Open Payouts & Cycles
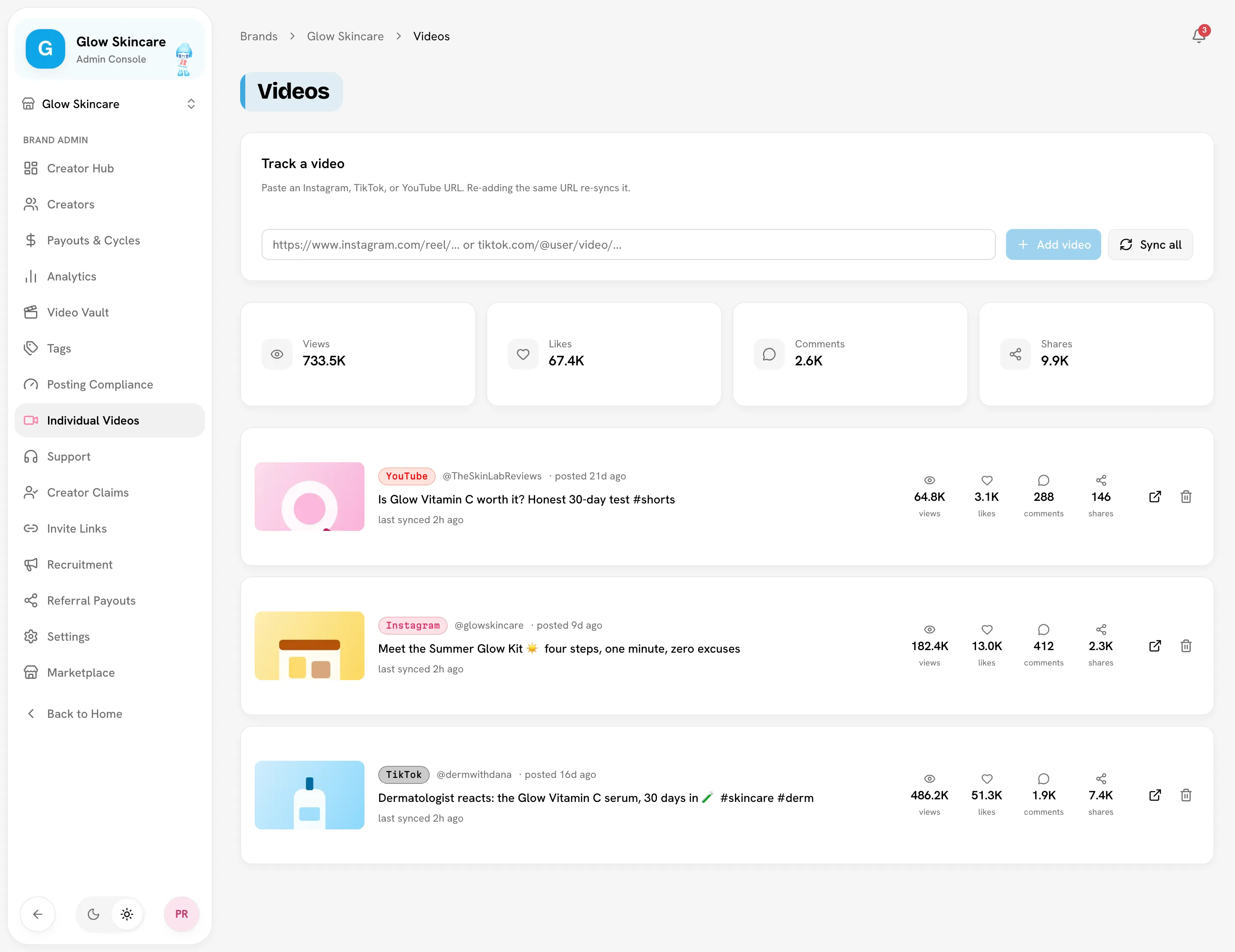This screenshot has height=952, width=1235. click(110, 240)
